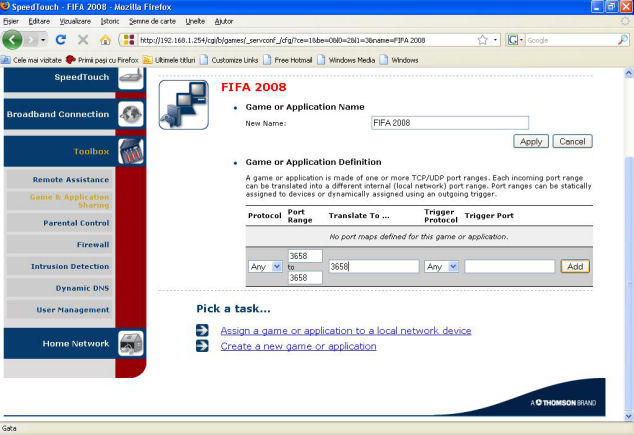Open the Istoric menu
The image size is (634, 435).
click(x=110, y=21)
